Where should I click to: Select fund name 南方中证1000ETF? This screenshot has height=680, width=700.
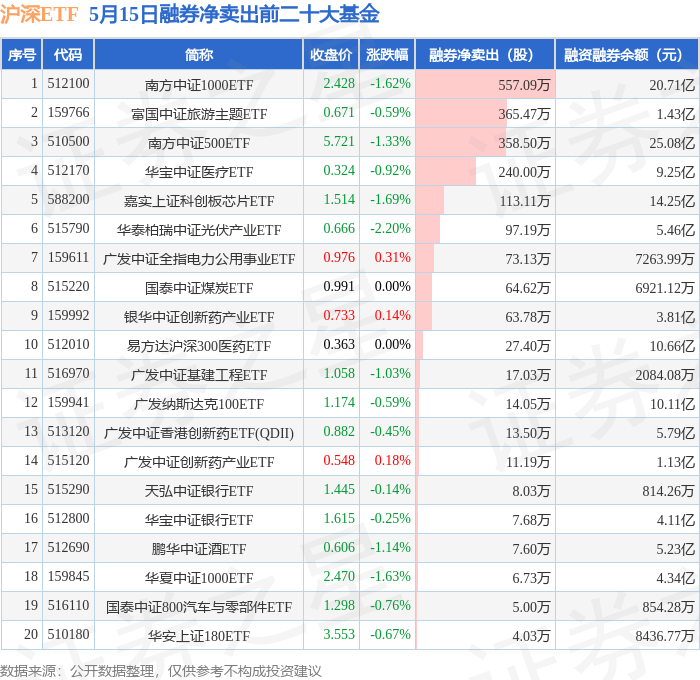[x=199, y=85]
